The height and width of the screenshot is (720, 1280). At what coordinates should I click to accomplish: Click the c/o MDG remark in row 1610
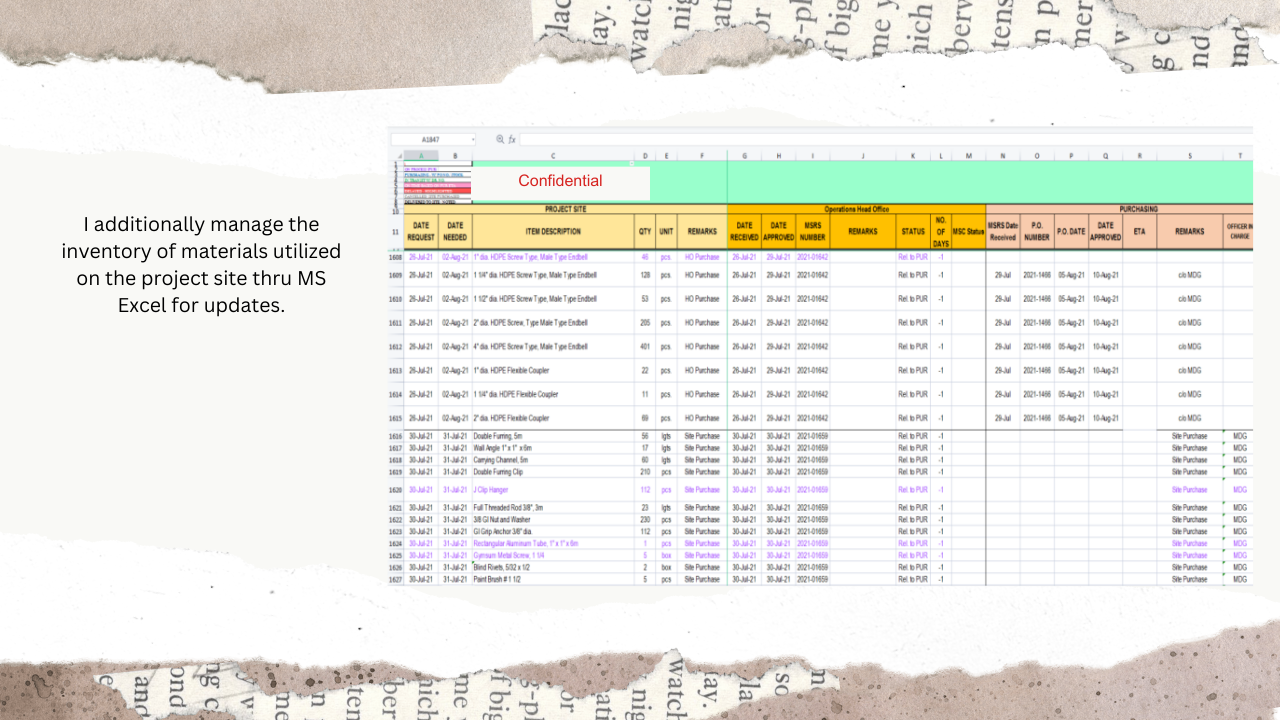(x=1190, y=299)
